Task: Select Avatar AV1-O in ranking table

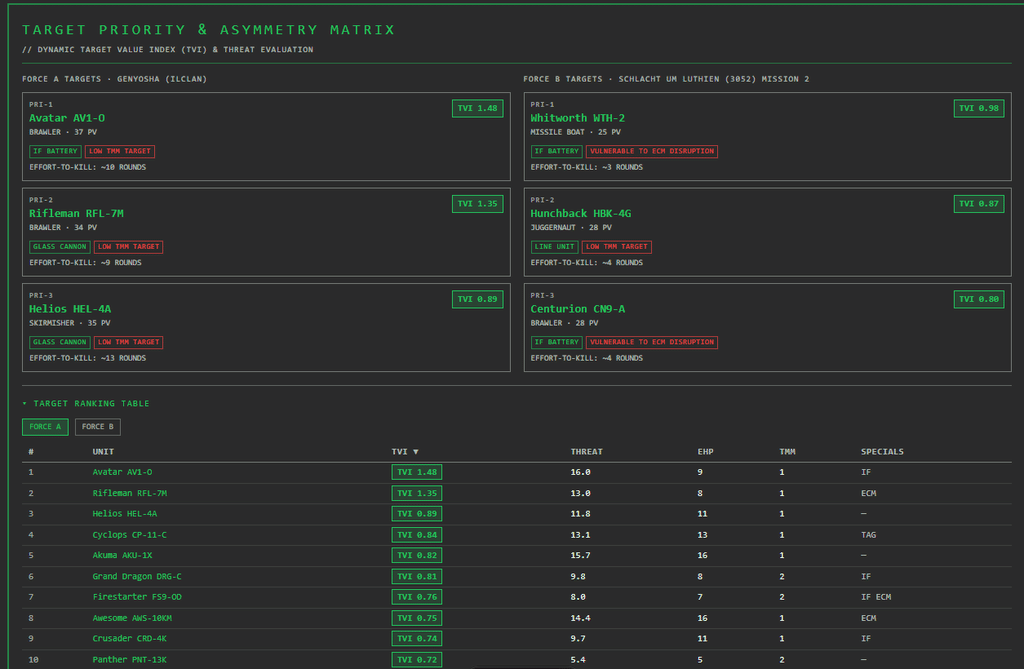Action: [x=122, y=472]
